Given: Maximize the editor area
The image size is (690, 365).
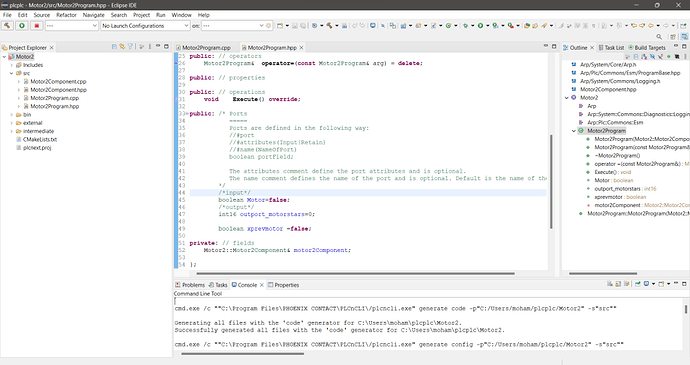Looking at the screenshot, I should [554, 46].
